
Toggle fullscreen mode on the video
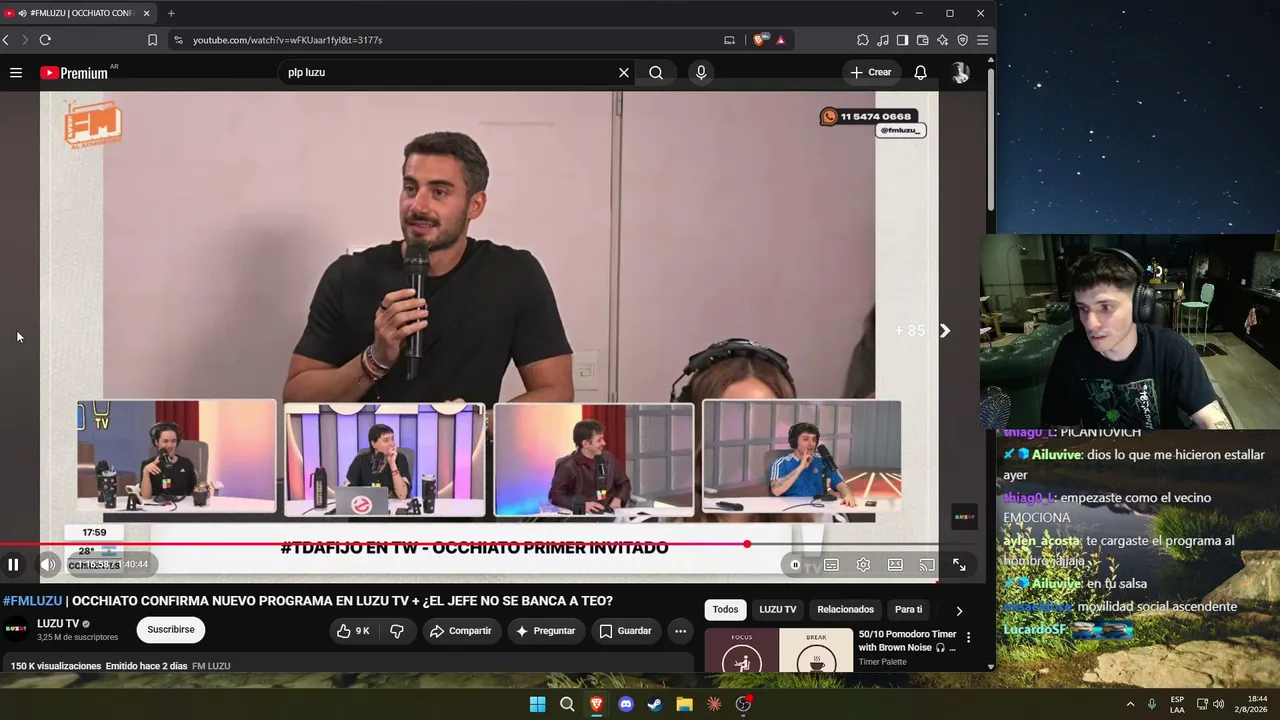tap(959, 565)
